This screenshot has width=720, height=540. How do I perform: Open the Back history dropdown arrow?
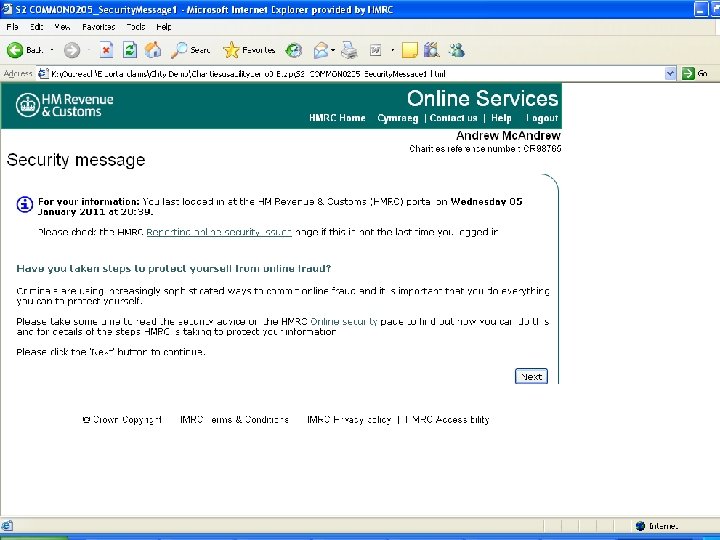click(51, 50)
